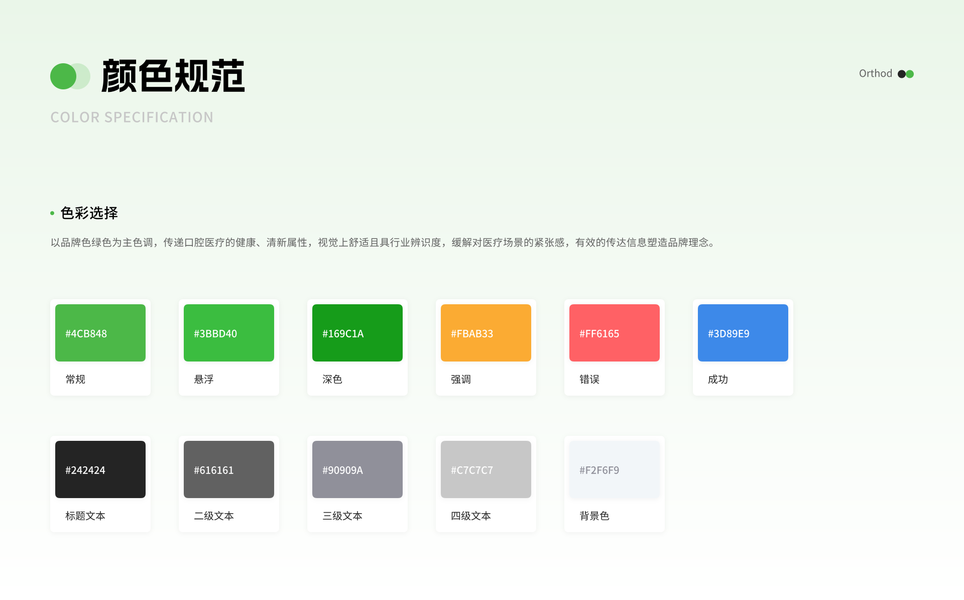Click the 悬浮 label
The width and height of the screenshot is (964, 600).
tap(203, 379)
